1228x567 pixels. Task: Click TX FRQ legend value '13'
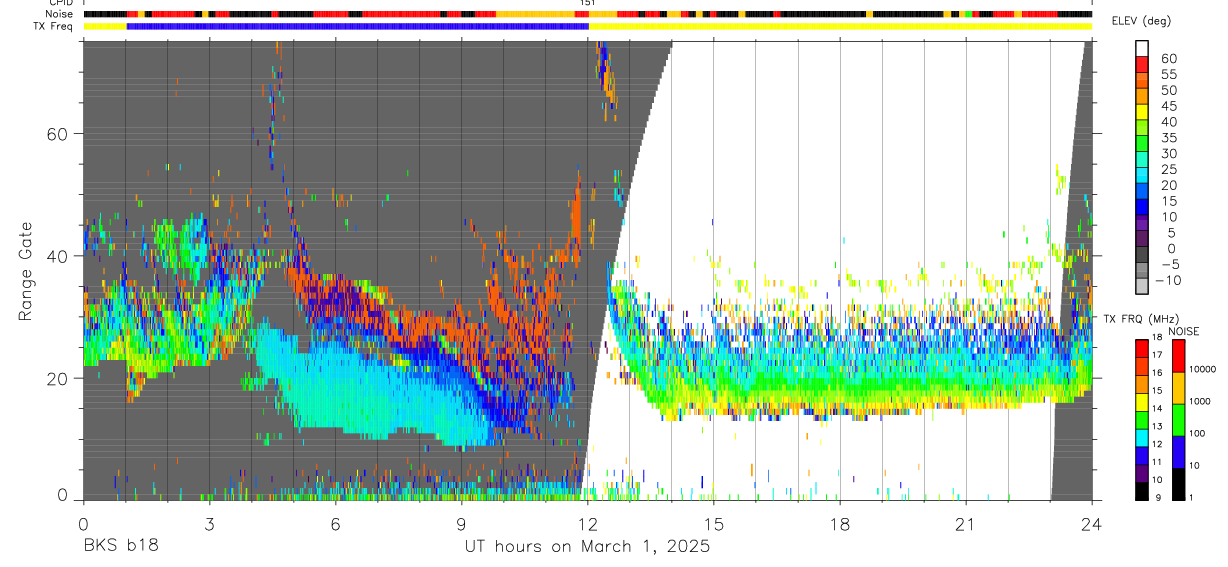1157,426
